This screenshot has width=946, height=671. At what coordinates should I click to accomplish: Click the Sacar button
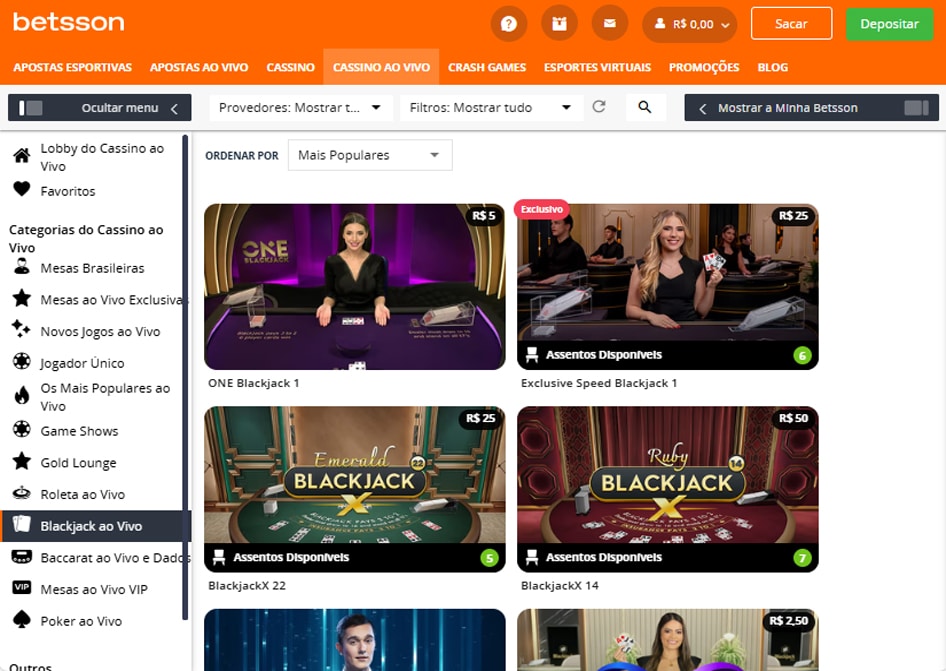(791, 24)
